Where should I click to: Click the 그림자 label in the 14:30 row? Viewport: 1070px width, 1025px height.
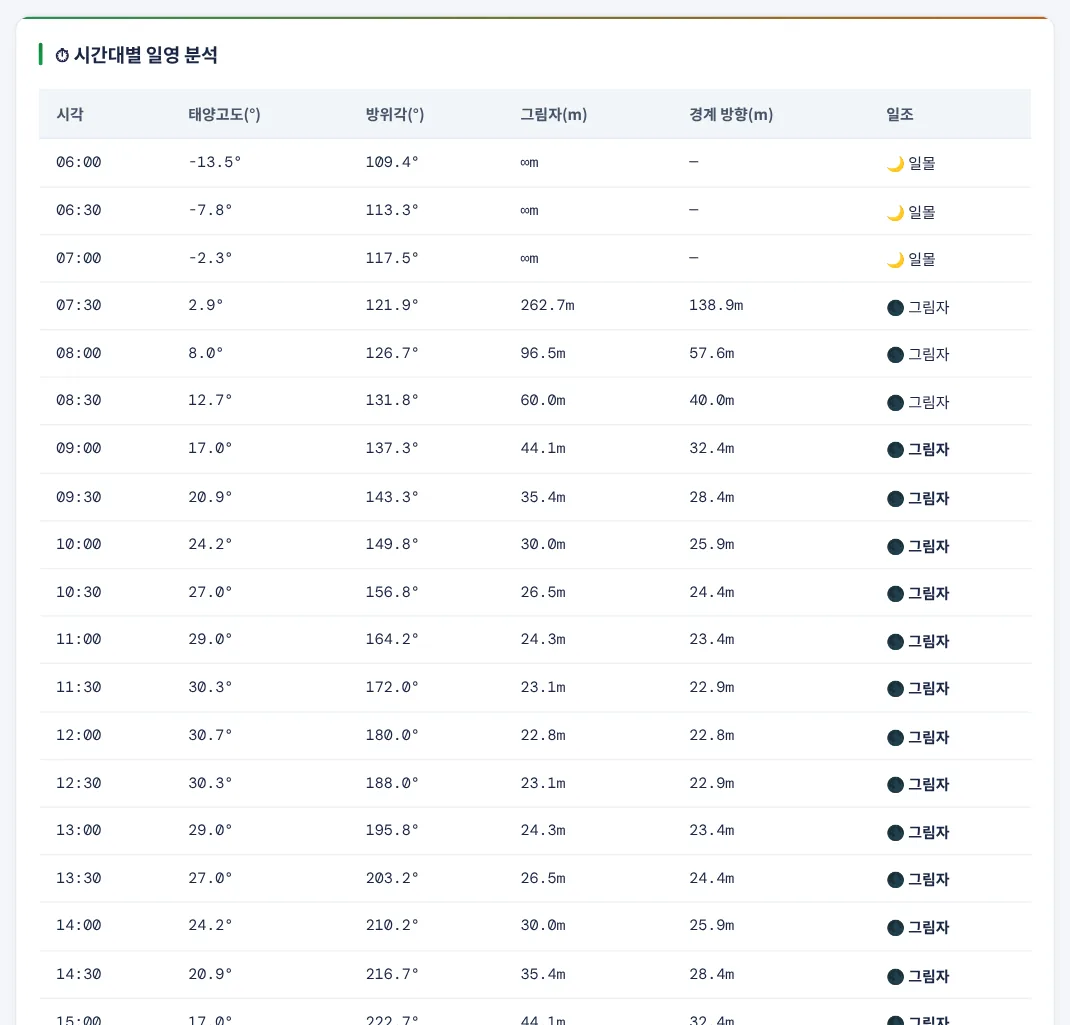click(929, 976)
